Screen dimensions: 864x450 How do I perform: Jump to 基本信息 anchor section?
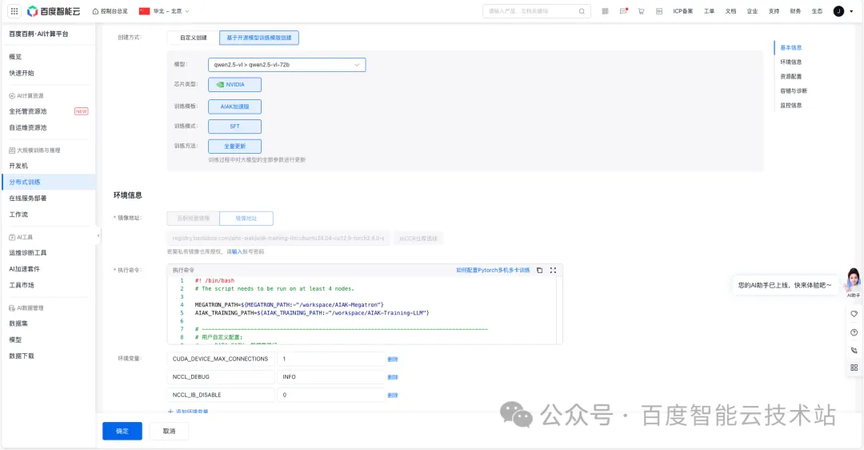point(791,48)
